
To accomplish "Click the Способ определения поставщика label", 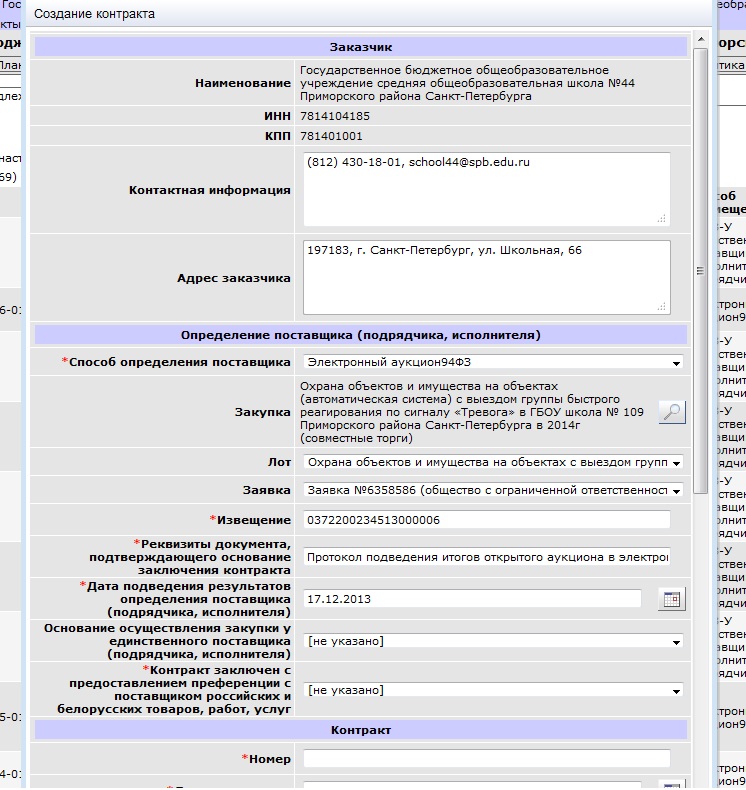I will (x=176, y=362).
